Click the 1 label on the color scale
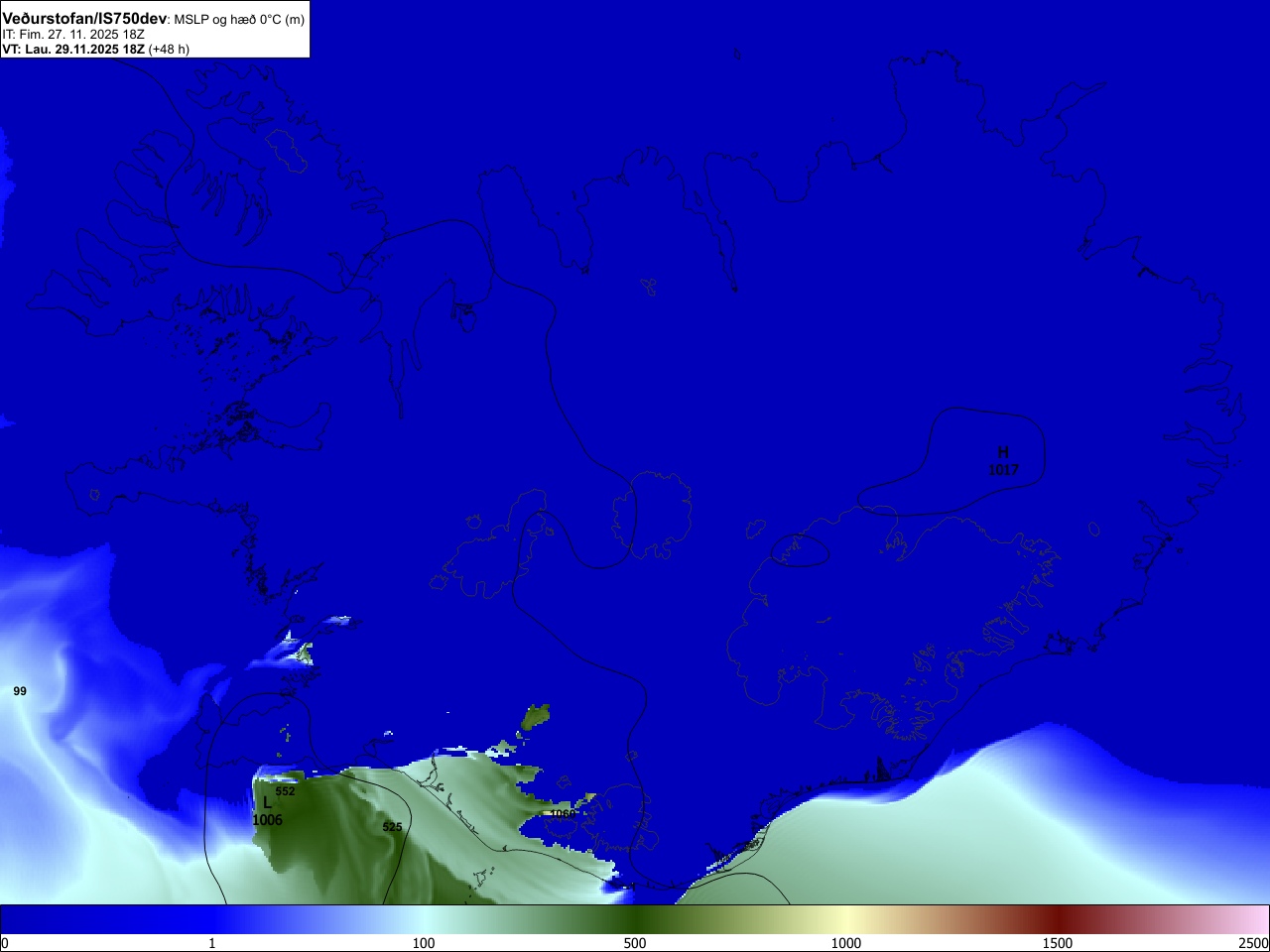1270x952 pixels. tap(211, 943)
